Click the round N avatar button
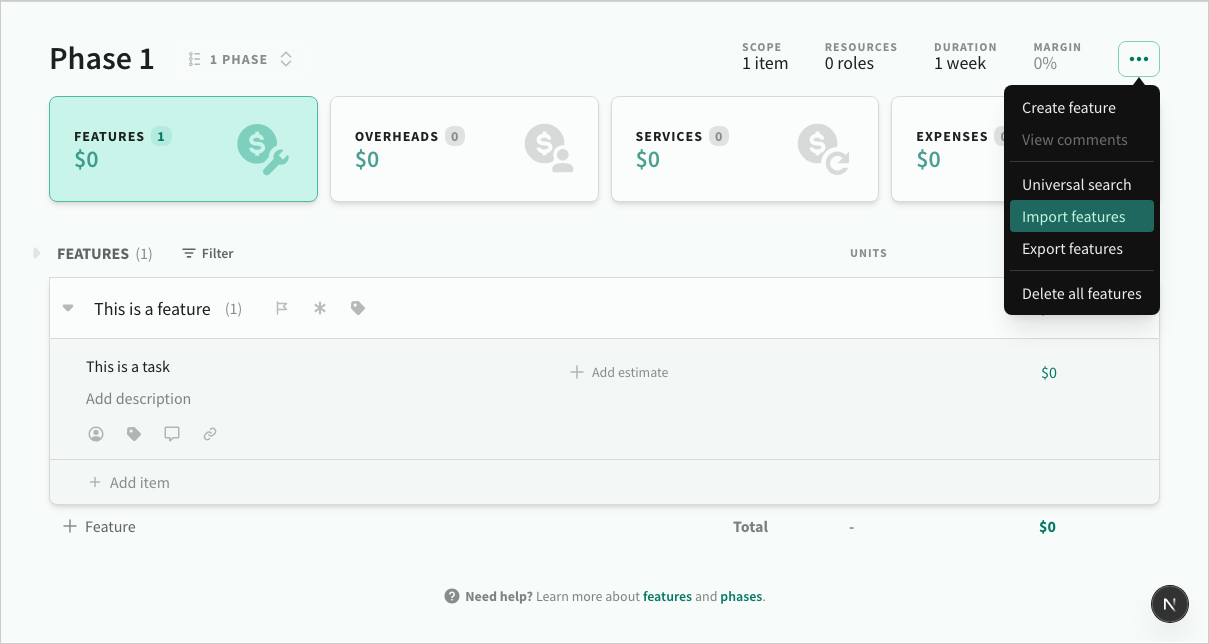The width and height of the screenshot is (1209, 644). (1170, 603)
